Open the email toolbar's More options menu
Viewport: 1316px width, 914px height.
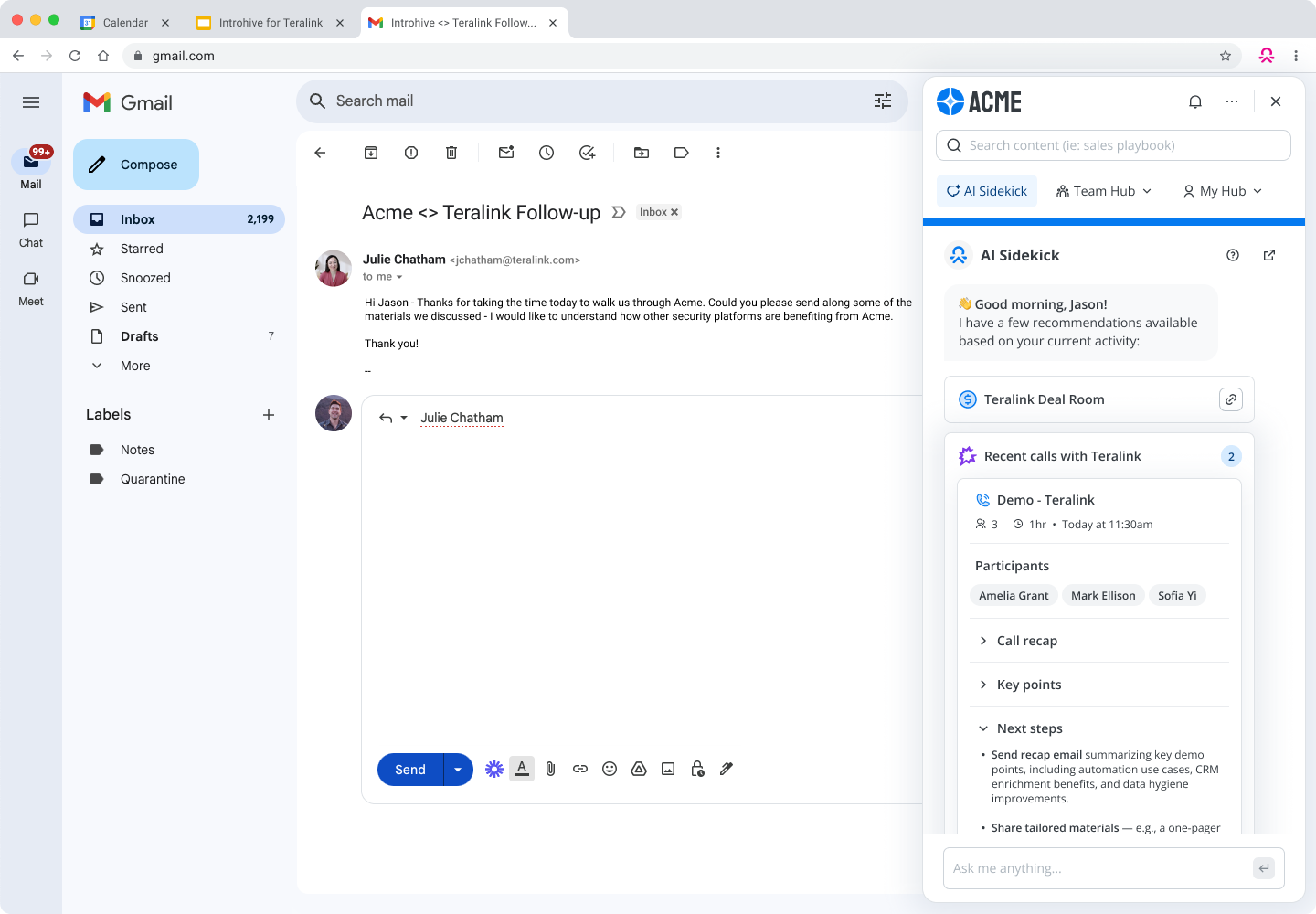(718, 153)
